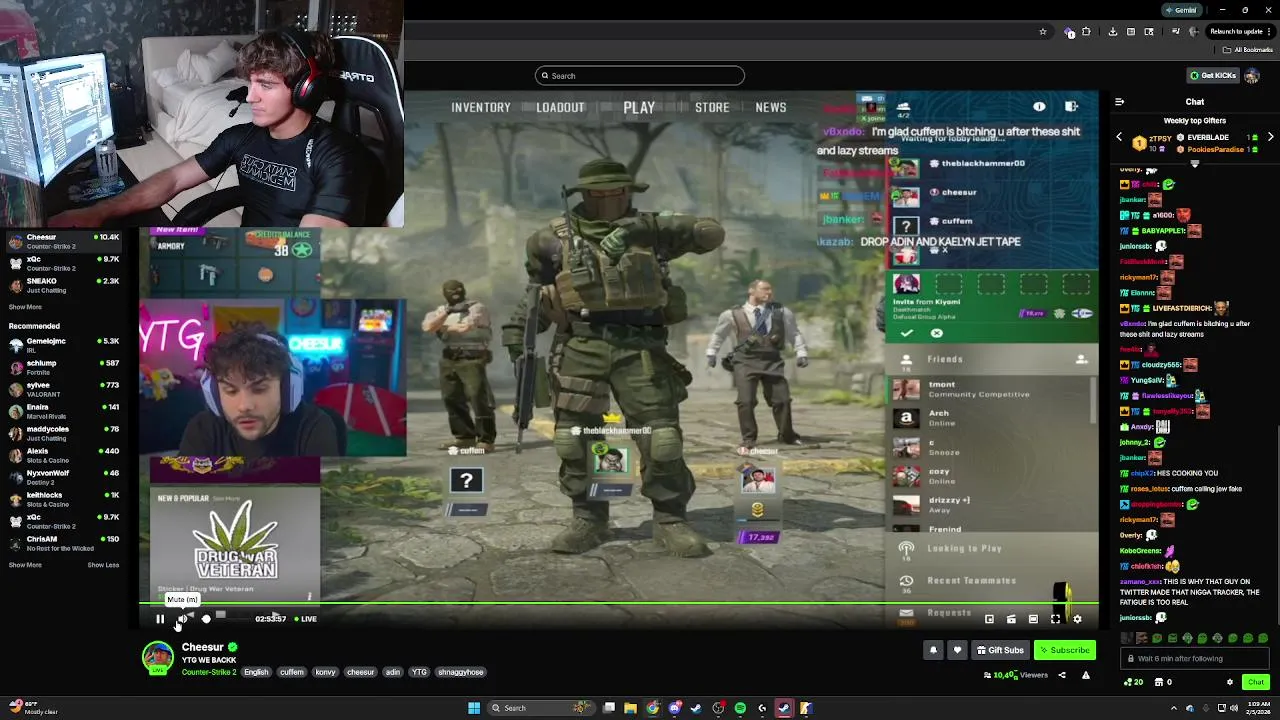Bookmark the page with the star icon
Viewport: 1280px width, 720px height.
[x=1043, y=32]
